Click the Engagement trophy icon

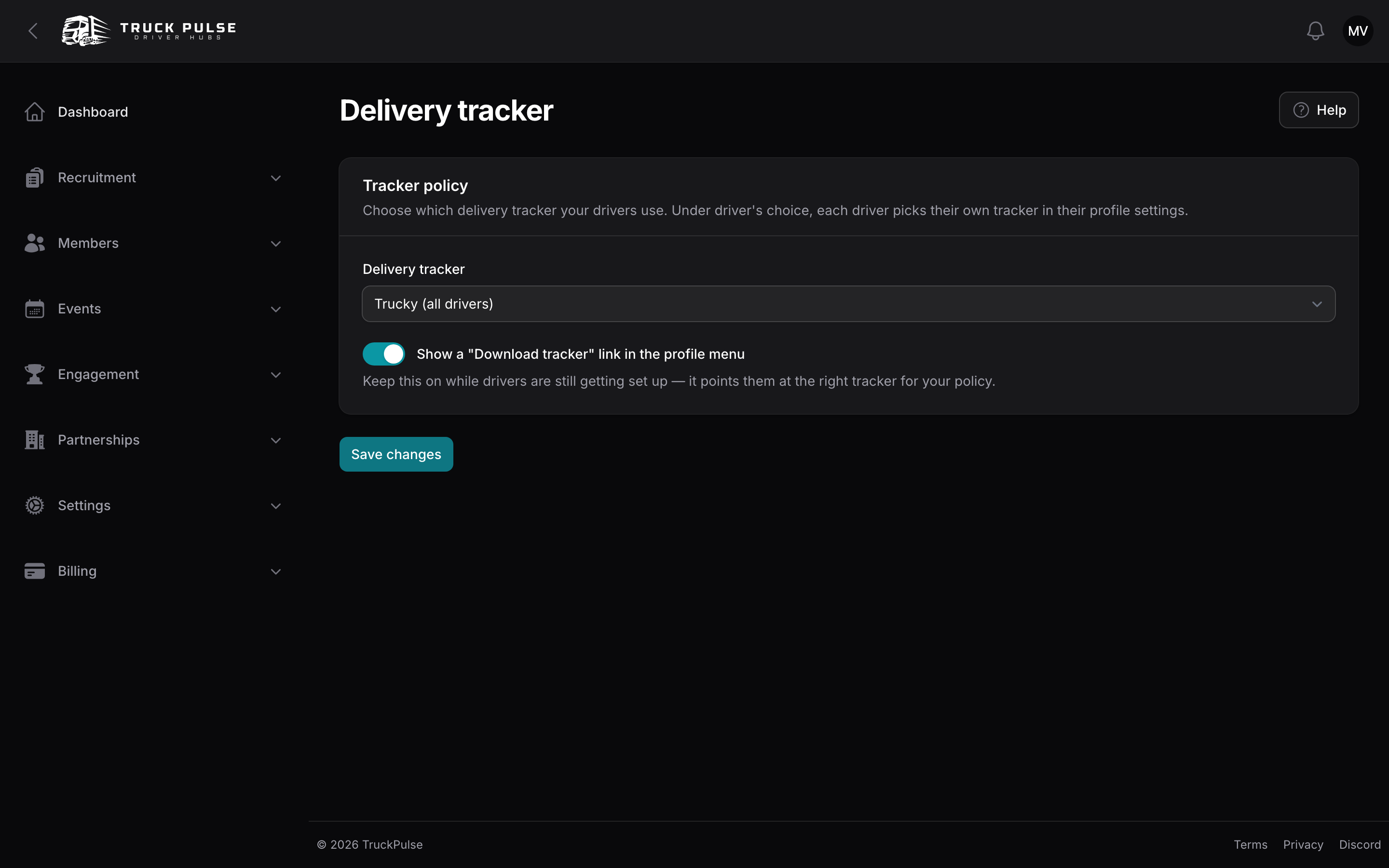point(34,374)
